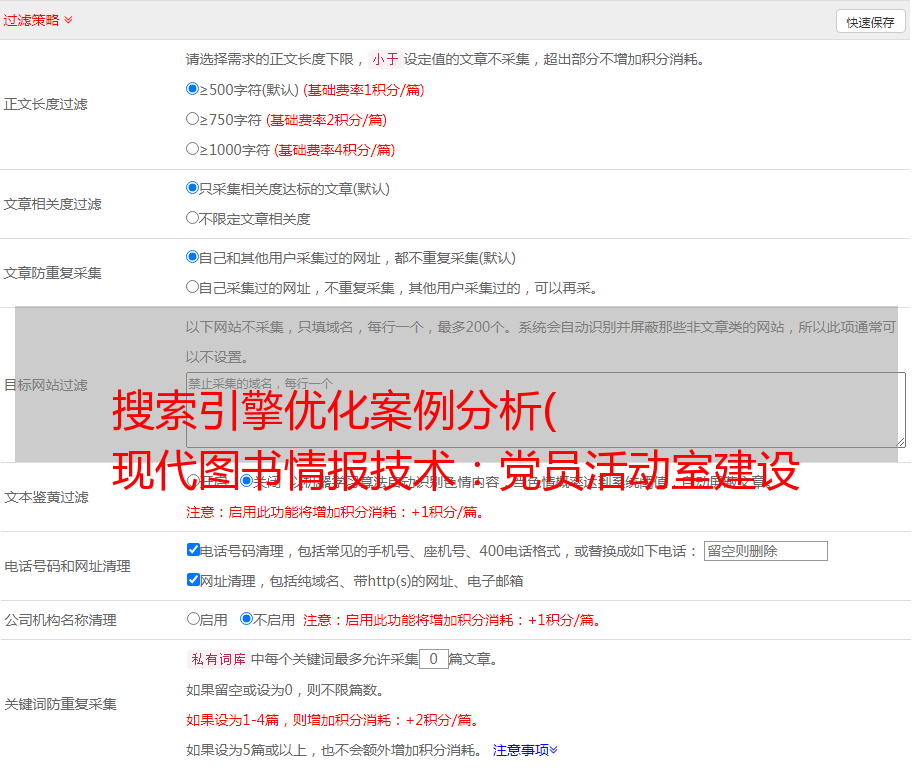Click the keyword article count field
912x768 pixels.
coord(433,659)
